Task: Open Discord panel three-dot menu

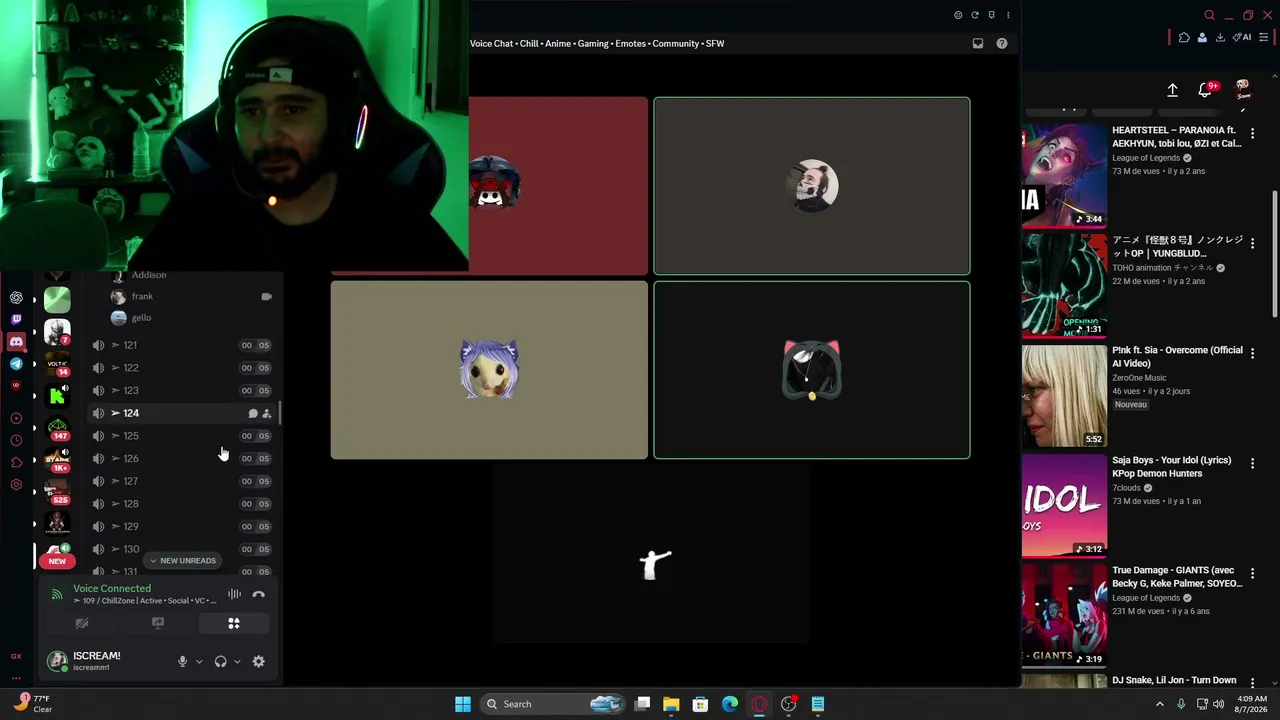Action: point(1008,15)
